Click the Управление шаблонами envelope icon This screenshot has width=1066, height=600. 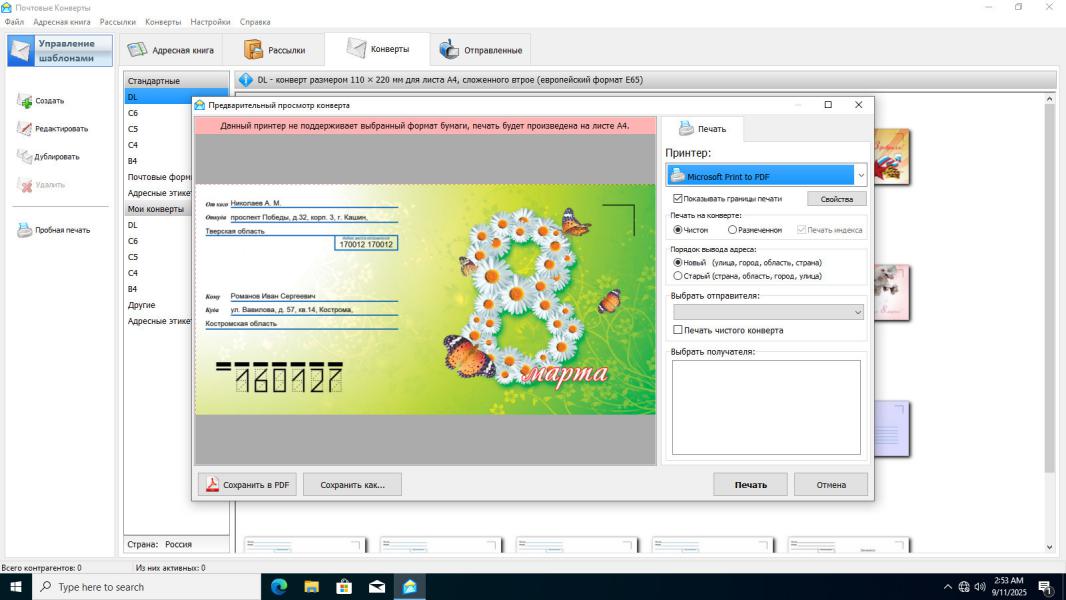(21, 51)
